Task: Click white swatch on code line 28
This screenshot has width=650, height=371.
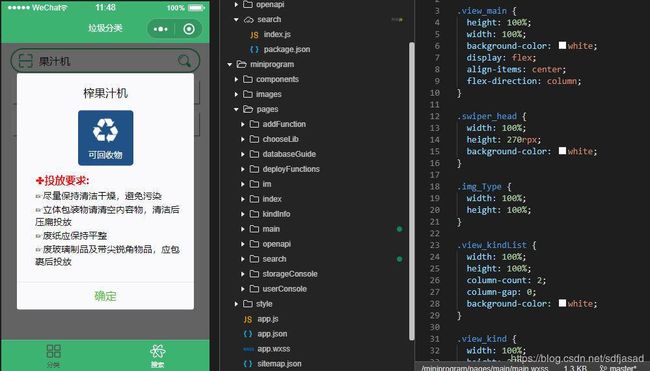Action: [x=562, y=303]
